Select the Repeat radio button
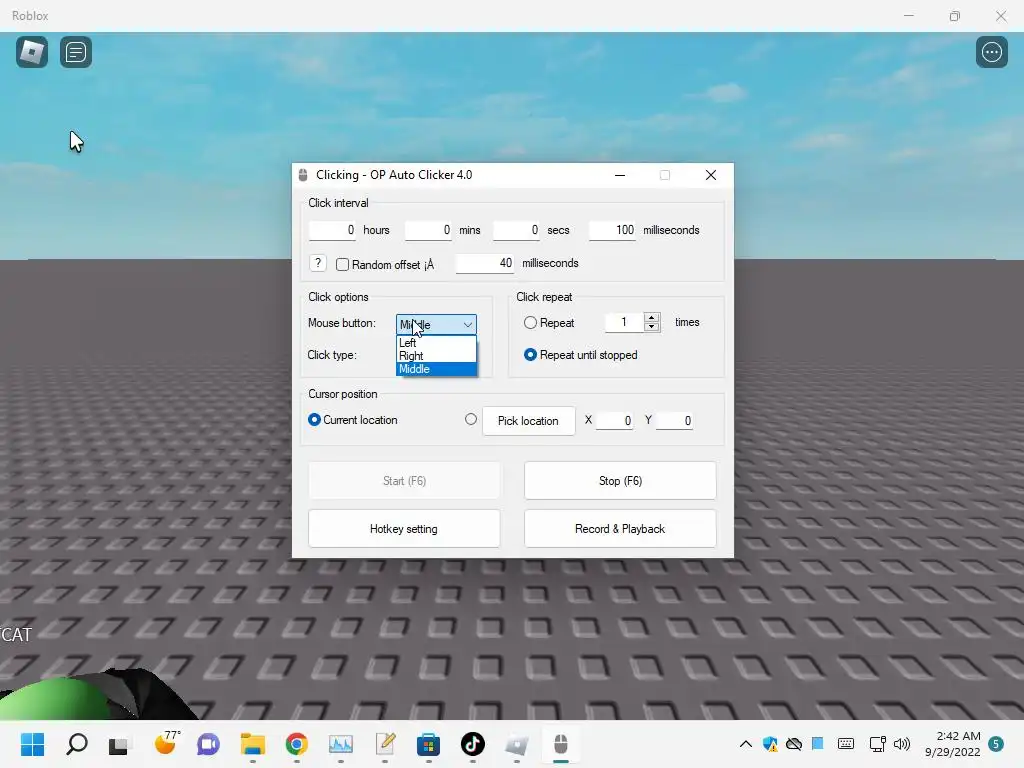This screenshot has height=768, width=1024. [530, 323]
